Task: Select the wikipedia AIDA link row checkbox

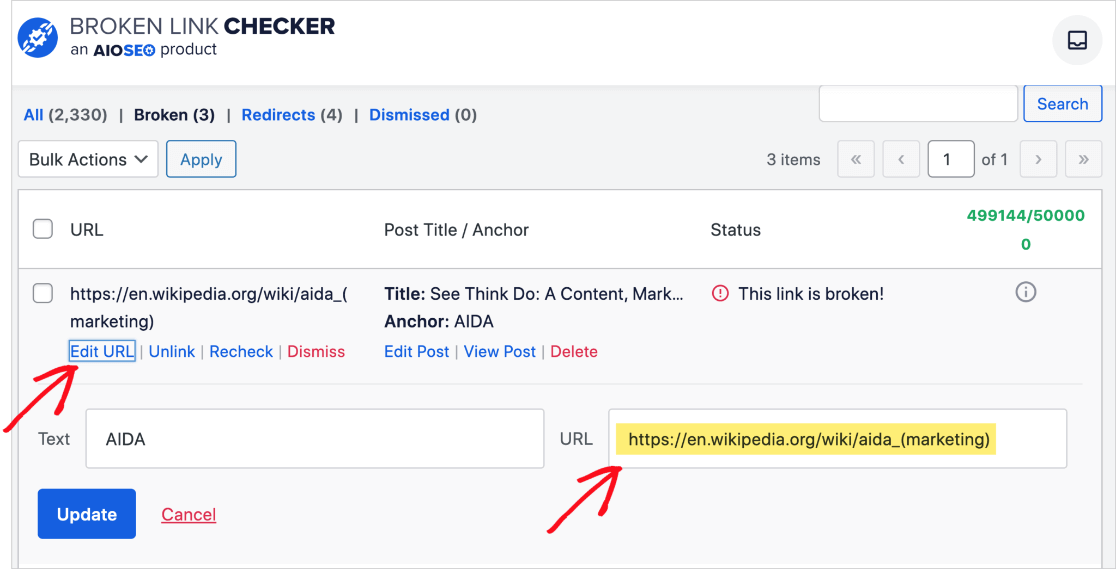Action: (43, 293)
